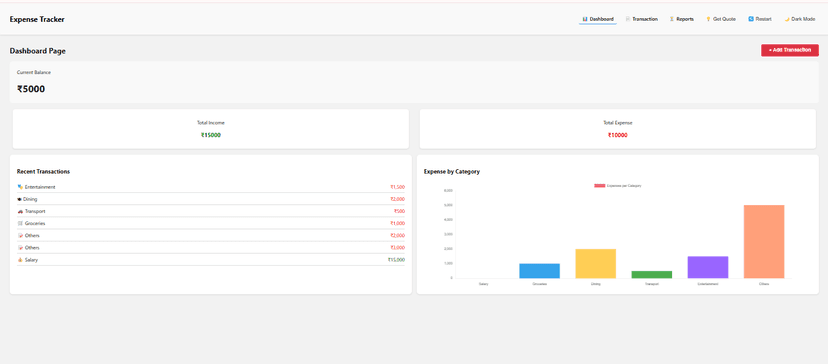
Task: Click the Expense Tracker title
Action: point(37,20)
